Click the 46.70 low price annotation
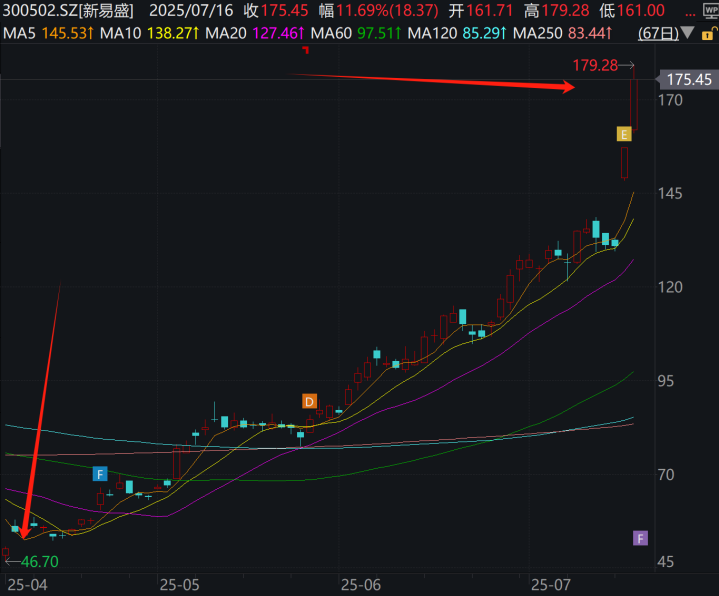The width and height of the screenshot is (719, 596). (40, 561)
